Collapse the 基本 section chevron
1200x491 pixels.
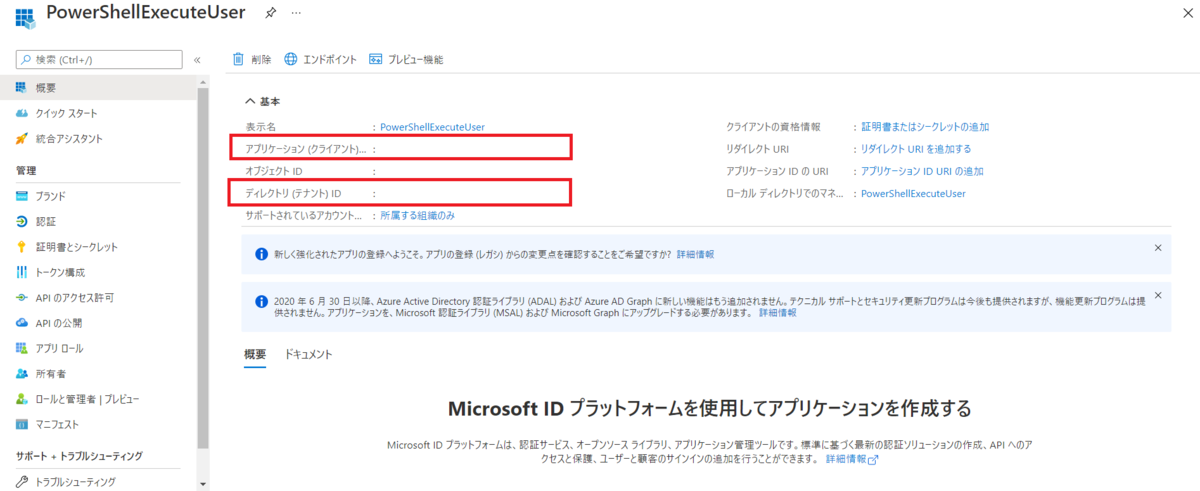click(x=250, y=102)
